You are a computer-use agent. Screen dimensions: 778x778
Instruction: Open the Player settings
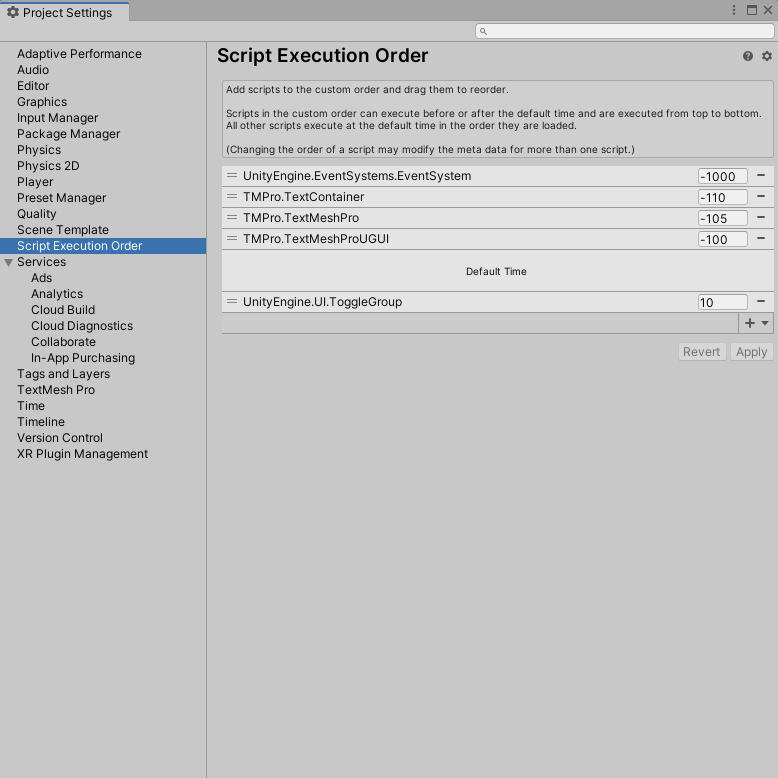click(35, 182)
